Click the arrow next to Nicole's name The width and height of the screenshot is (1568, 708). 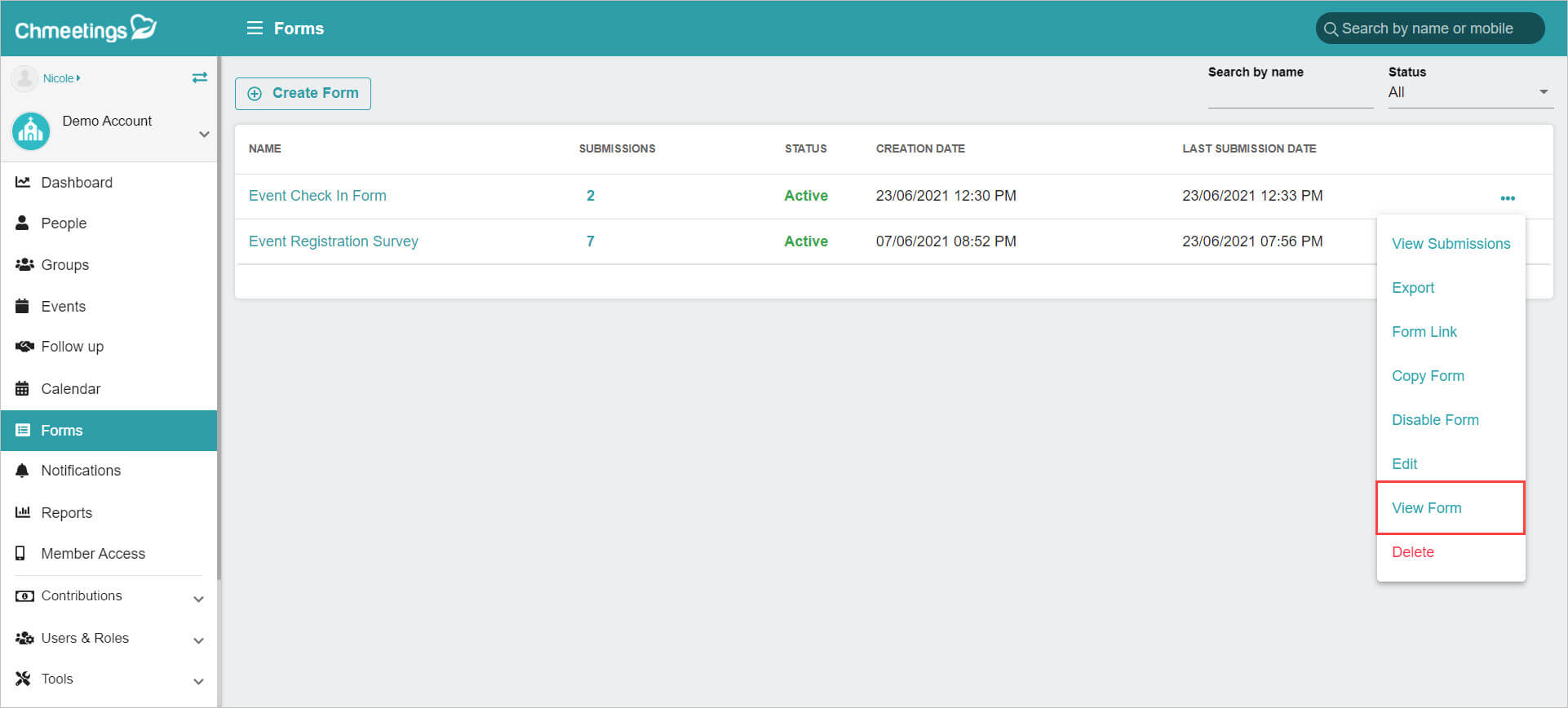point(78,78)
